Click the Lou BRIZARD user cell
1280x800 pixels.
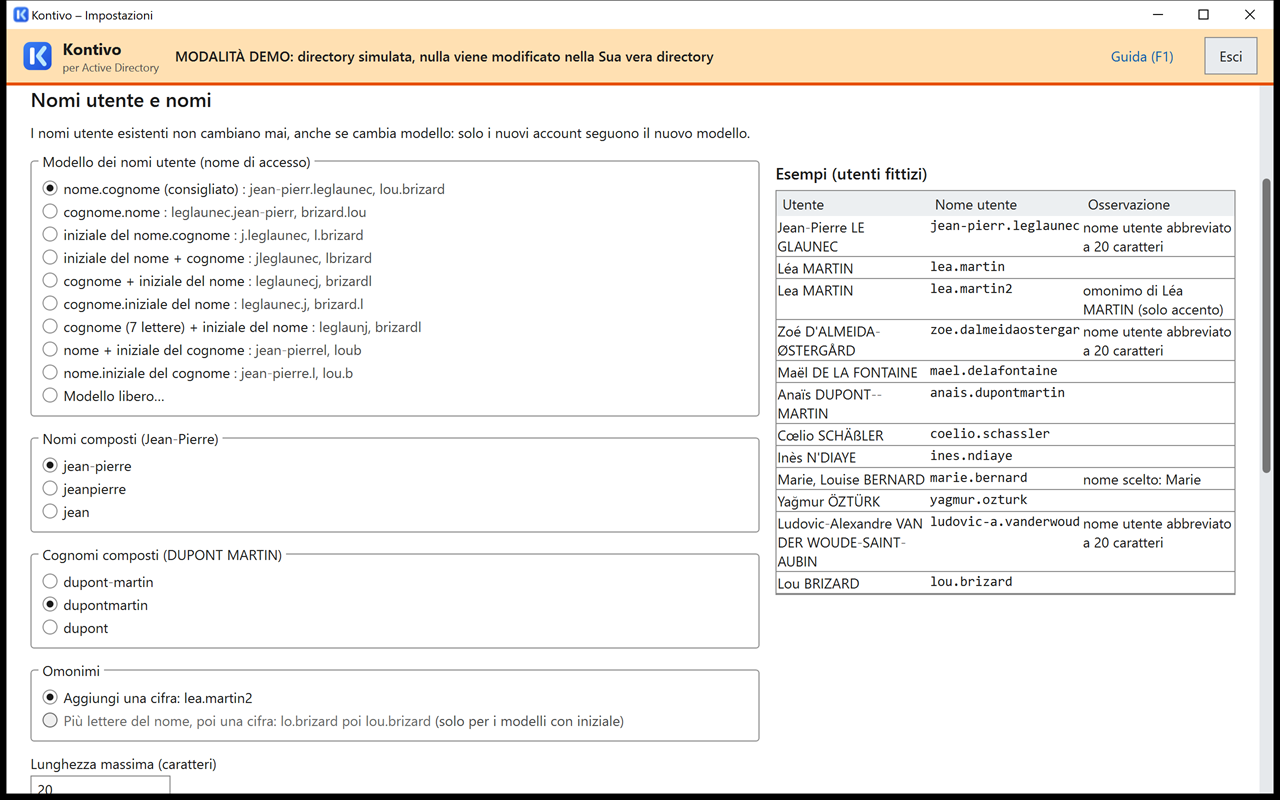click(x=853, y=583)
